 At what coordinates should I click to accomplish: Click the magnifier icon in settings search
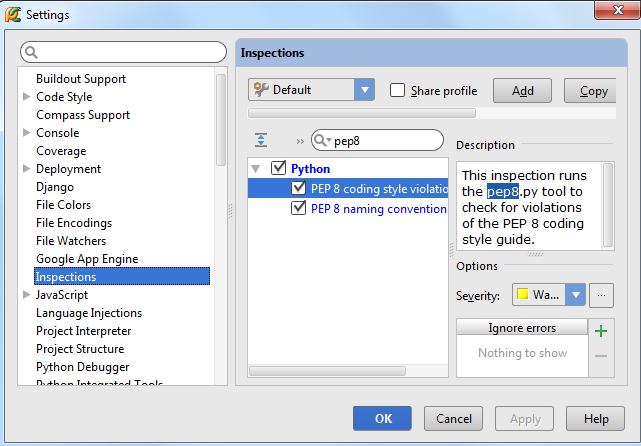point(31,52)
